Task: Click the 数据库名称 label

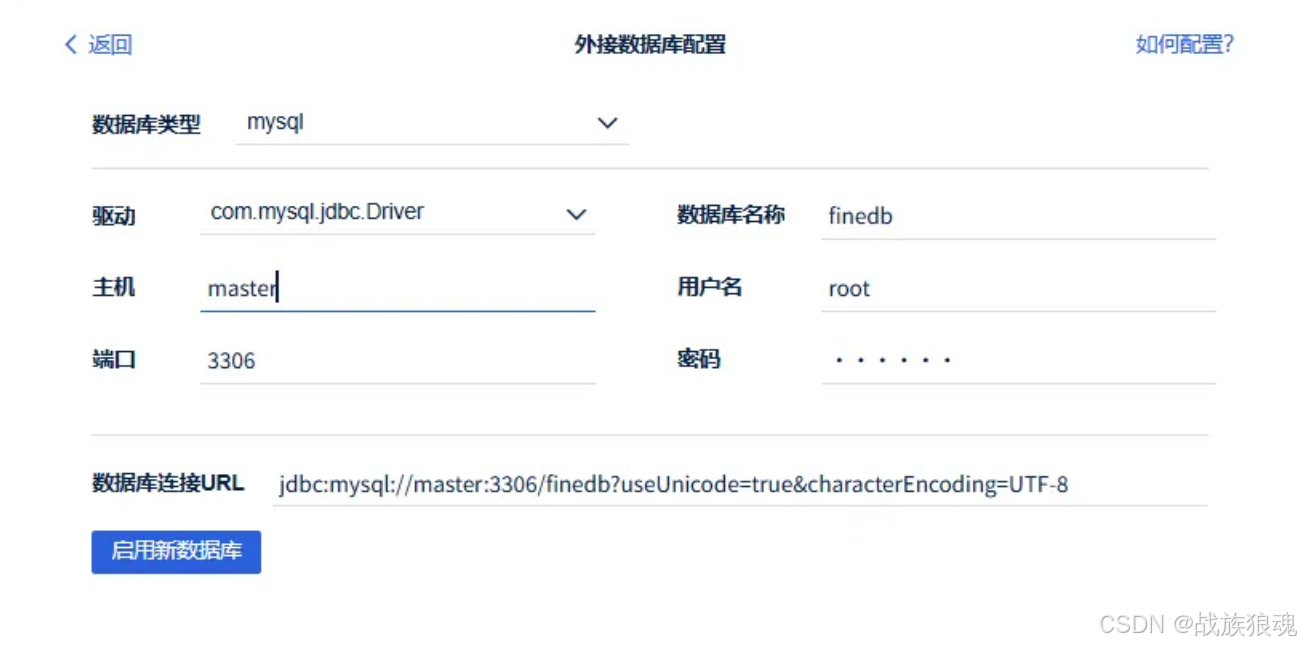Action: 731,215
